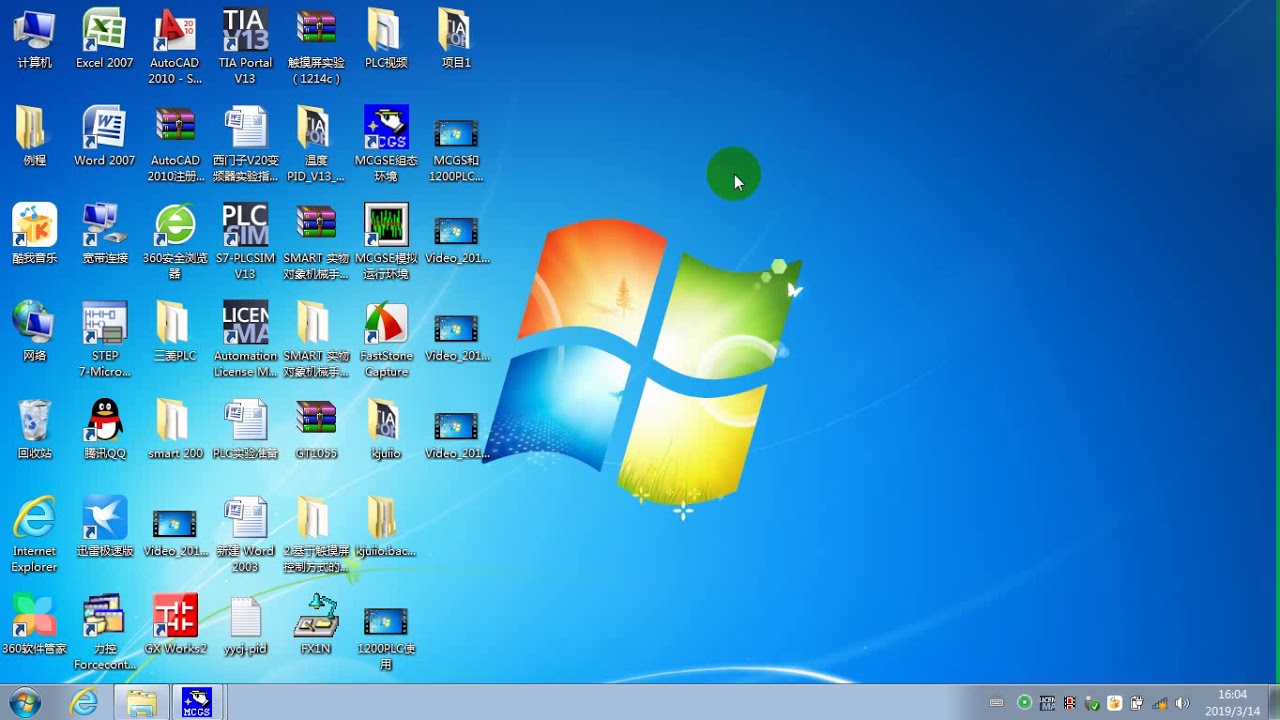Image resolution: width=1280 pixels, height=720 pixels.
Task: Select the 温度 PID_V13 folder
Action: coord(316,145)
